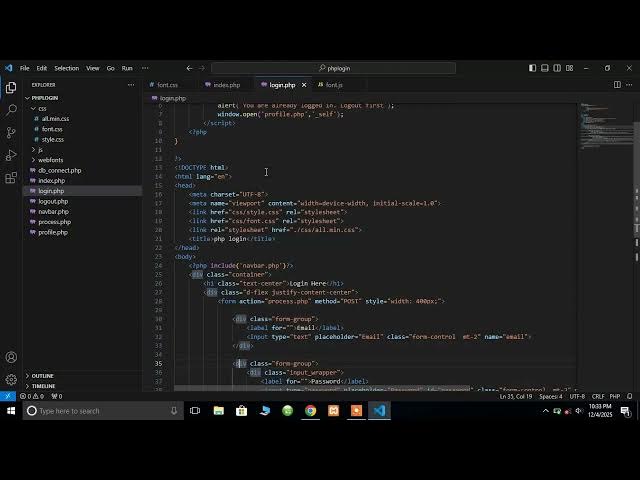Change indentation via Spaces: 4

click(551, 396)
